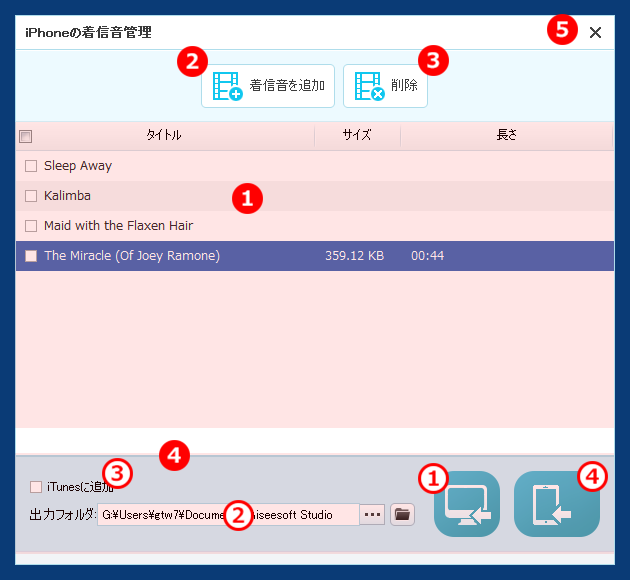Select The Miracle (Of Joey Ramone) title

pos(132,256)
